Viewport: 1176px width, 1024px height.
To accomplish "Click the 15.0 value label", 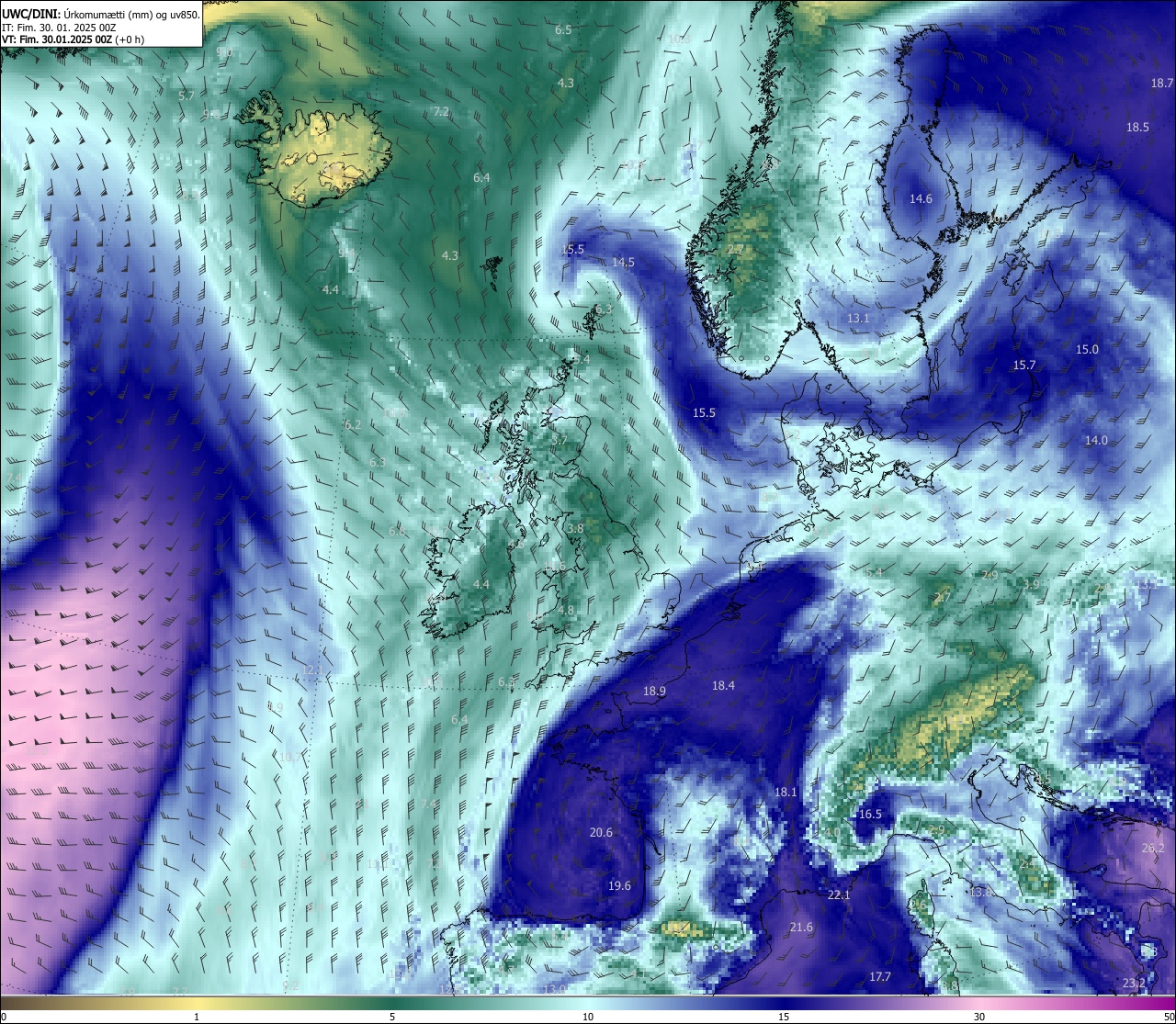I will pyautogui.click(x=1087, y=349).
